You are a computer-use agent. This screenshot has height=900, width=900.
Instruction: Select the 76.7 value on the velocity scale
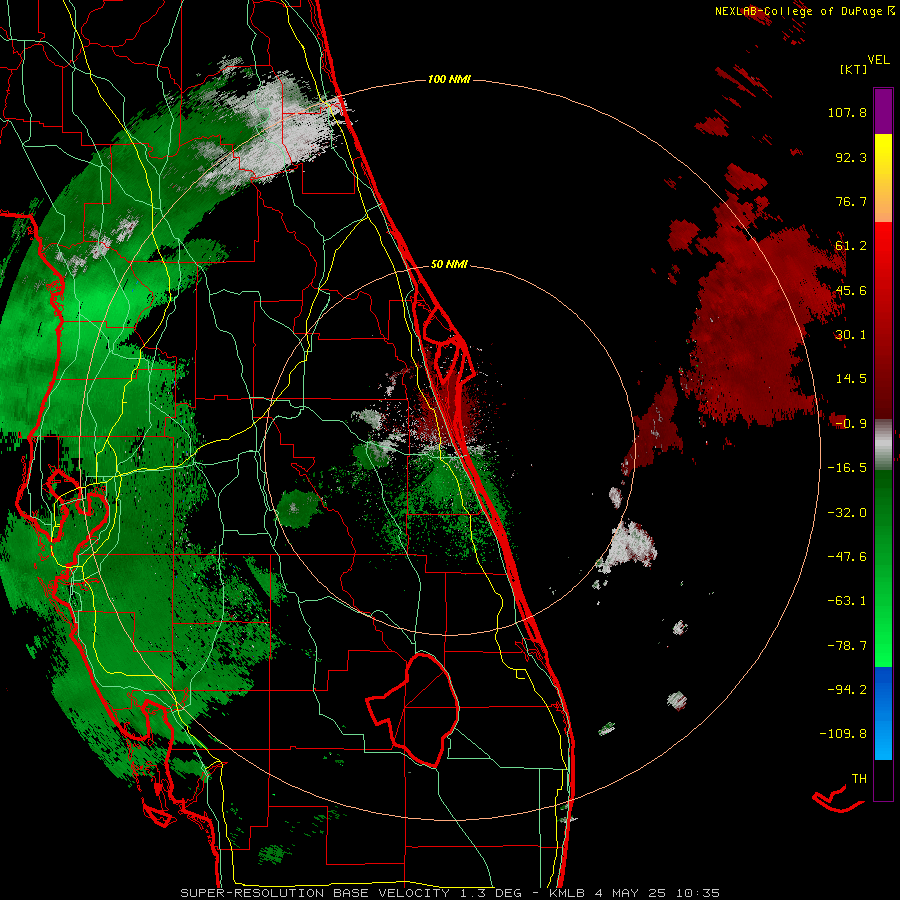pos(851,201)
